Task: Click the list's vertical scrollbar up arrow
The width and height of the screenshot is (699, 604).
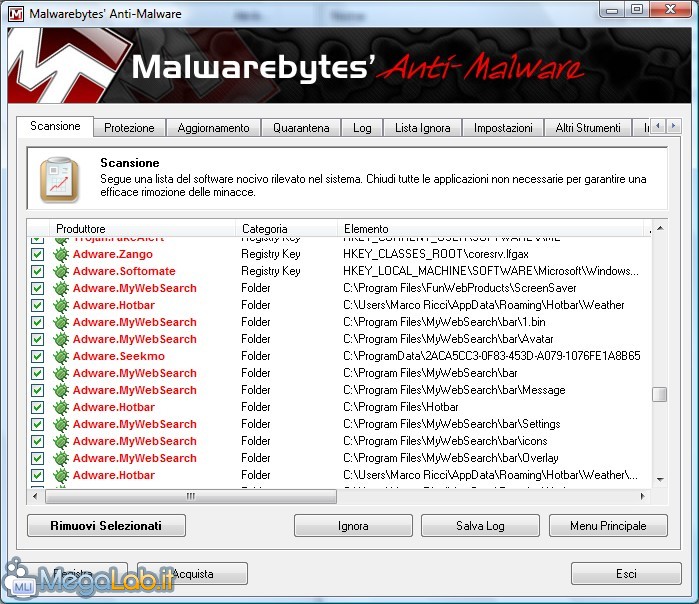Action: (x=660, y=228)
